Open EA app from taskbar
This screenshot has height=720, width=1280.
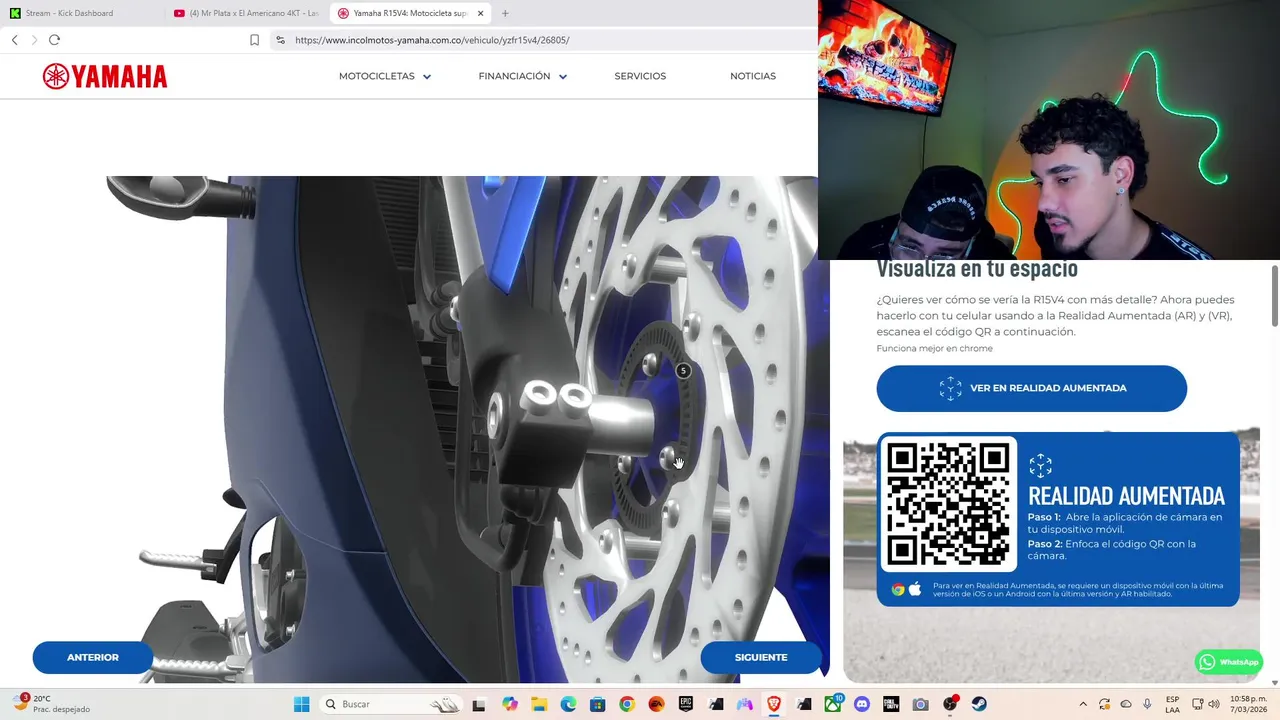656,704
